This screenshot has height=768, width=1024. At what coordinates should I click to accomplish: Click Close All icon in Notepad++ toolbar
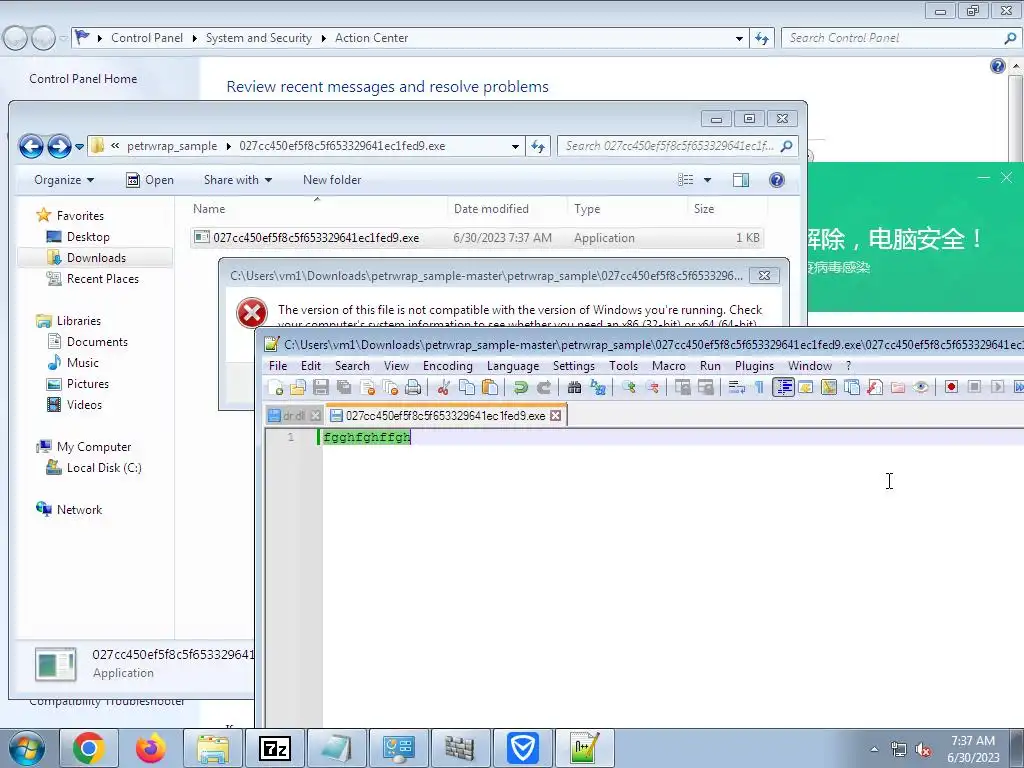391,387
